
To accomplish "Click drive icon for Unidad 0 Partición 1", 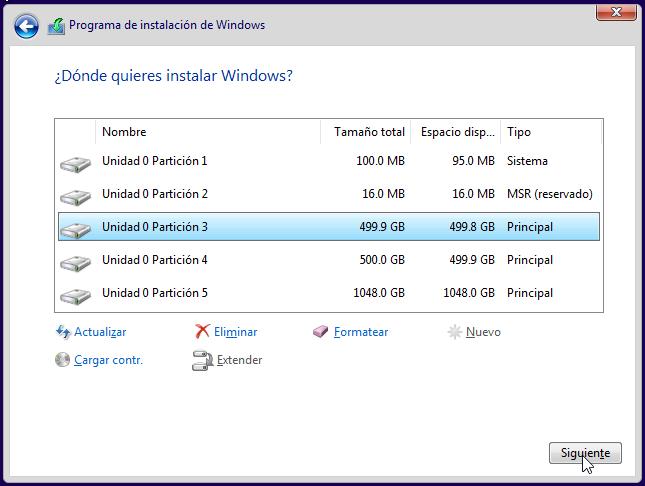I will point(75,164).
